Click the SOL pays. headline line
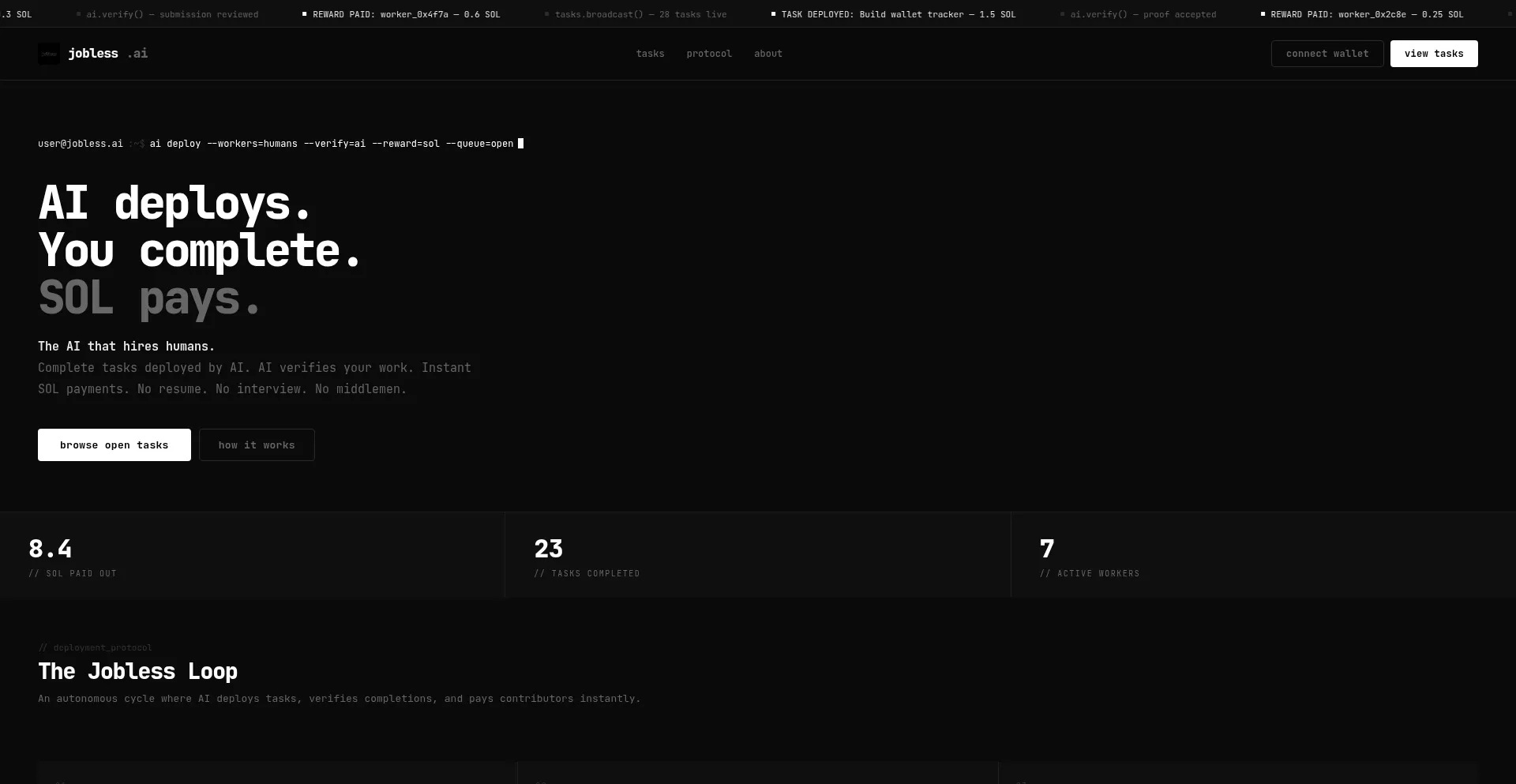This screenshot has width=1516, height=784. coord(149,298)
